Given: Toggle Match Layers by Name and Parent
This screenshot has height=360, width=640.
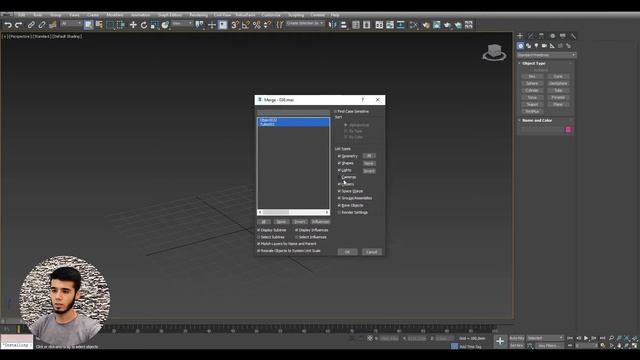Looking at the screenshot, I should point(259,244).
